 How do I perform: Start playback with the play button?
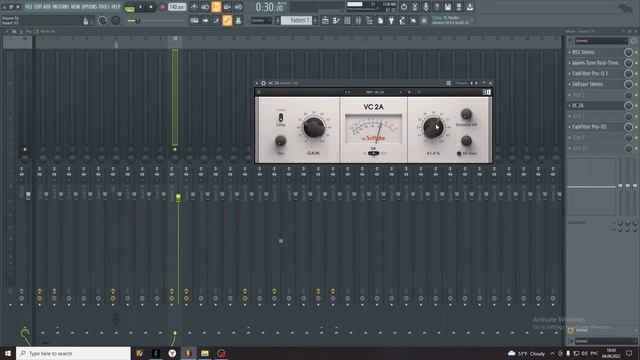[x=140, y=7]
